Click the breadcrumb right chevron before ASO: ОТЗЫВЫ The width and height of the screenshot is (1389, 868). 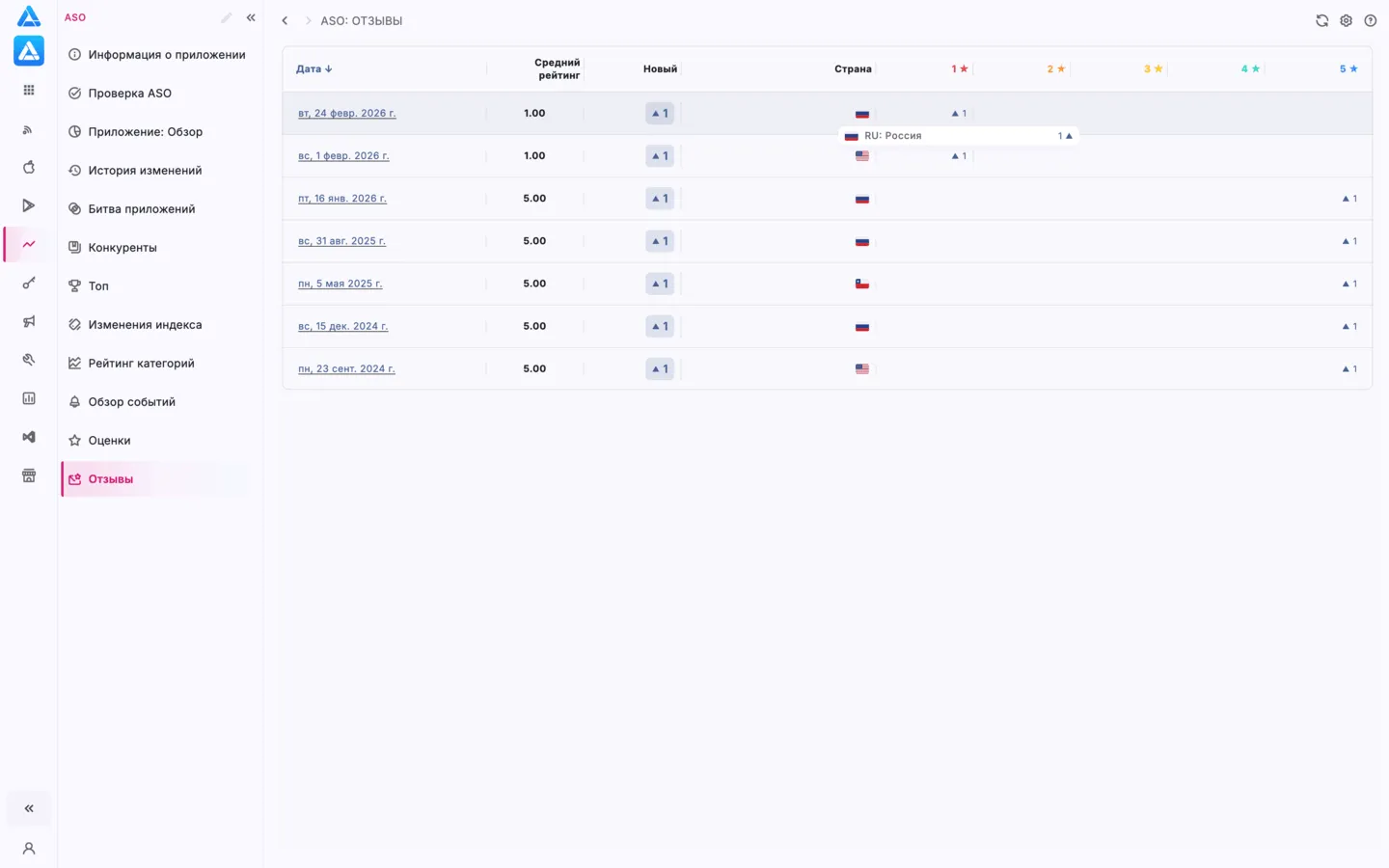(309, 20)
